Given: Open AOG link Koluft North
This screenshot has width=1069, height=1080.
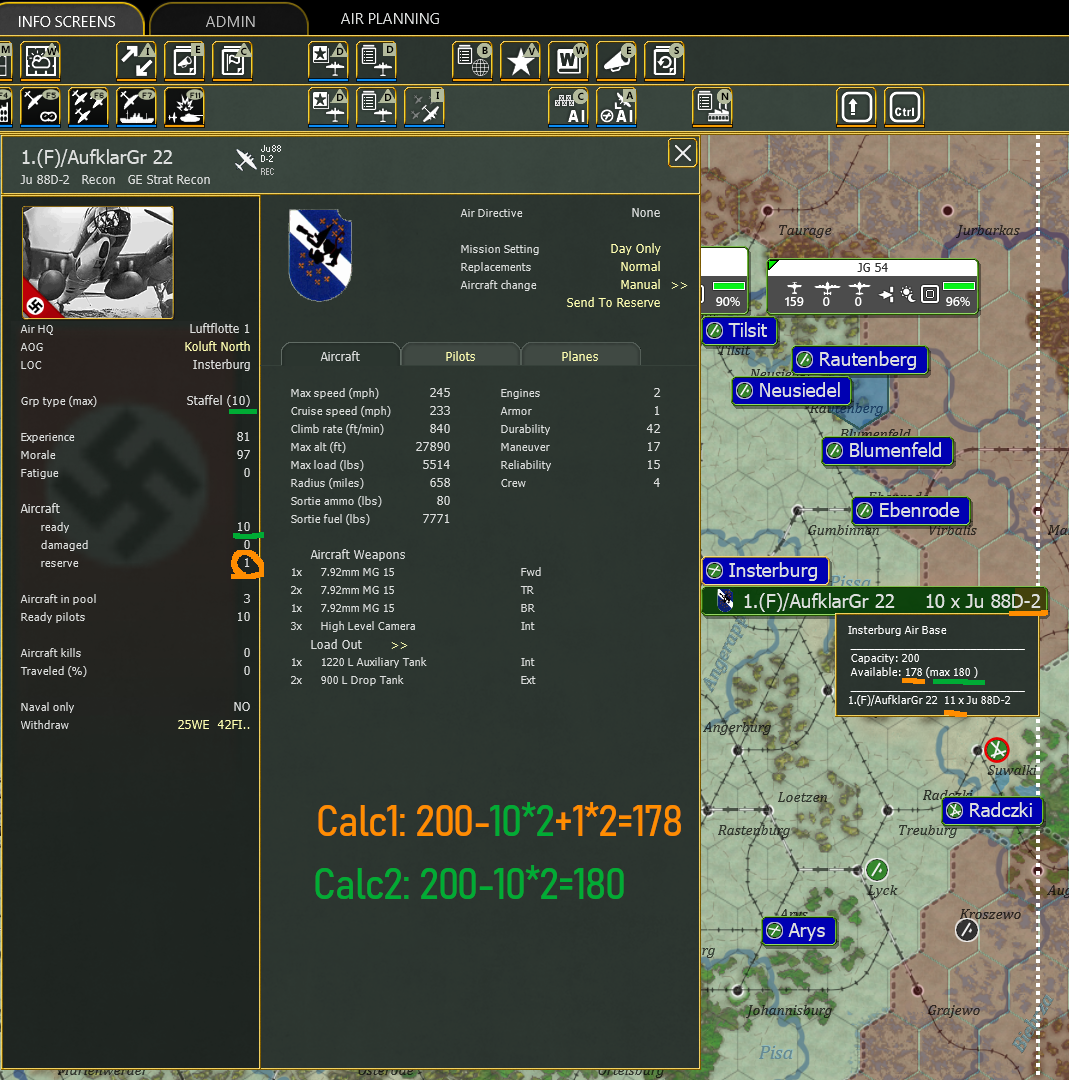Looking at the screenshot, I should [217, 346].
